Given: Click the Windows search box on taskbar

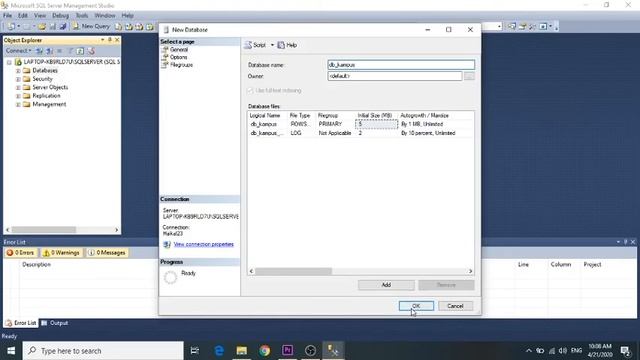Looking at the screenshot, I should 103,351.
